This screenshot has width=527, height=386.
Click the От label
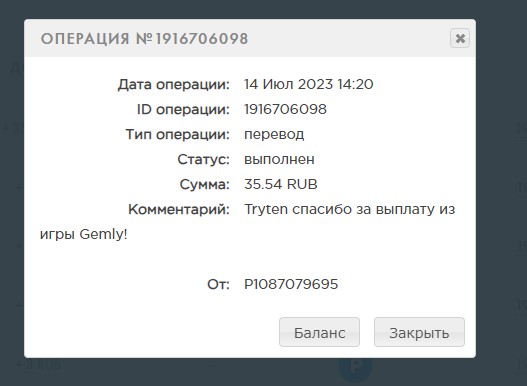[x=218, y=284]
